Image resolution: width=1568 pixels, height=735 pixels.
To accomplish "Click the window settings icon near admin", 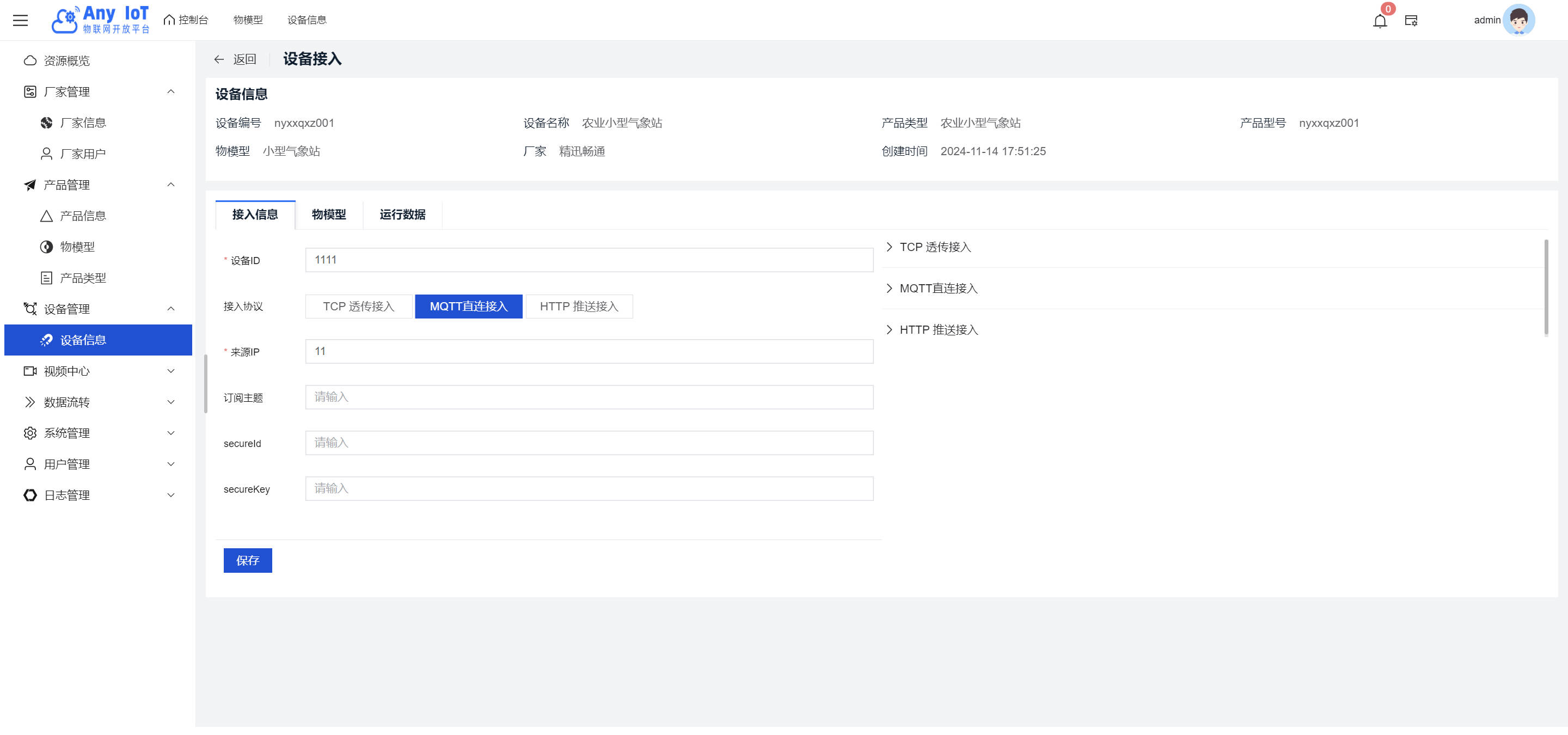I will pos(1411,21).
